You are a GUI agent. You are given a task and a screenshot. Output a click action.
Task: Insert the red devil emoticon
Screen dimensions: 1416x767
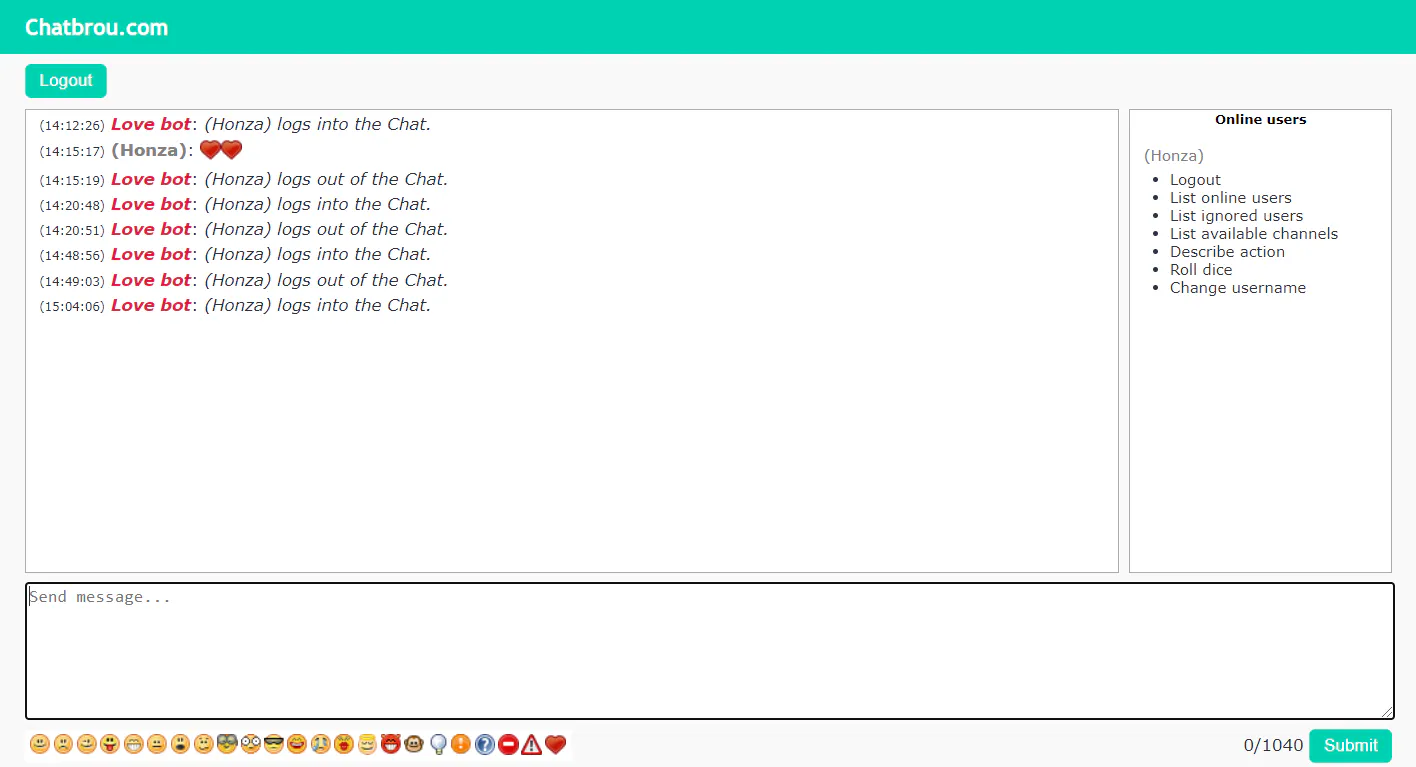click(x=391, y=744)
